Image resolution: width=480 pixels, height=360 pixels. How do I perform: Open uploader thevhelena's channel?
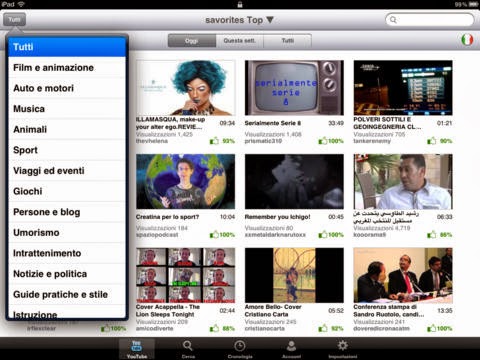tap(152, 141)
